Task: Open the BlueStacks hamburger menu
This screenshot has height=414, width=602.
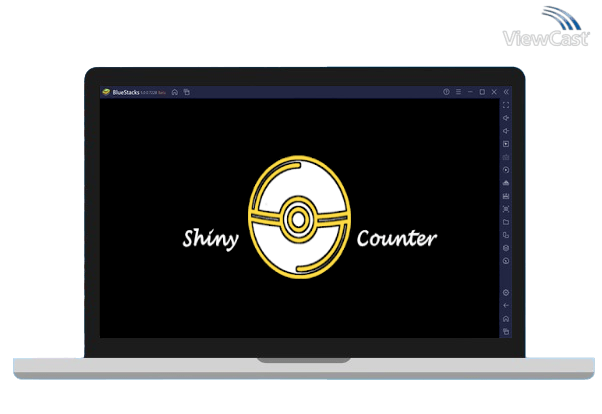Action: [x=458, y=92]
